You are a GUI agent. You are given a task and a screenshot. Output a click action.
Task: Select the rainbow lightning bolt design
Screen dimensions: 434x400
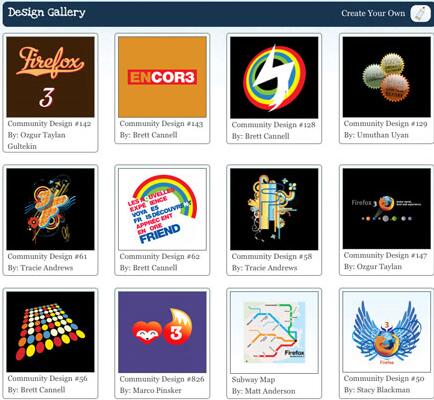tap(274, 77)
